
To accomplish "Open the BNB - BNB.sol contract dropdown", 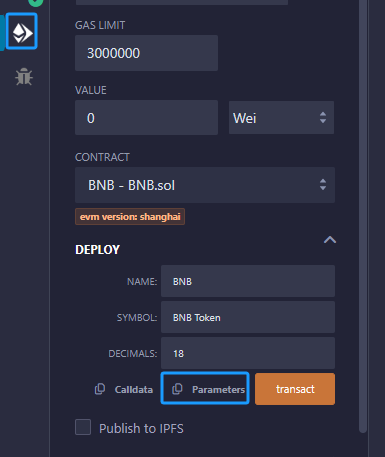I will tap(205, 185).
